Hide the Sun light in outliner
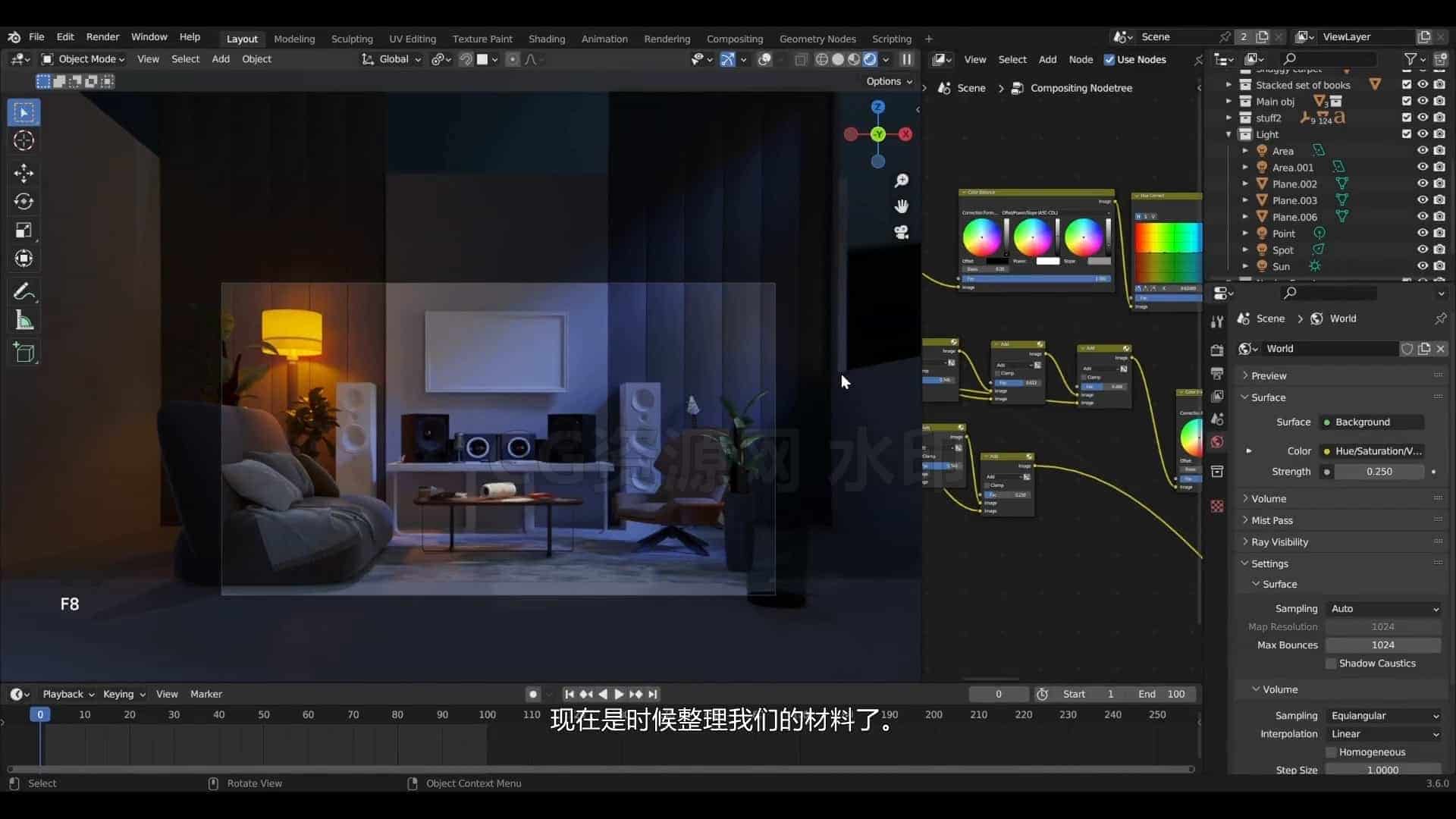1456x819 pixels. click(1423, 266)
